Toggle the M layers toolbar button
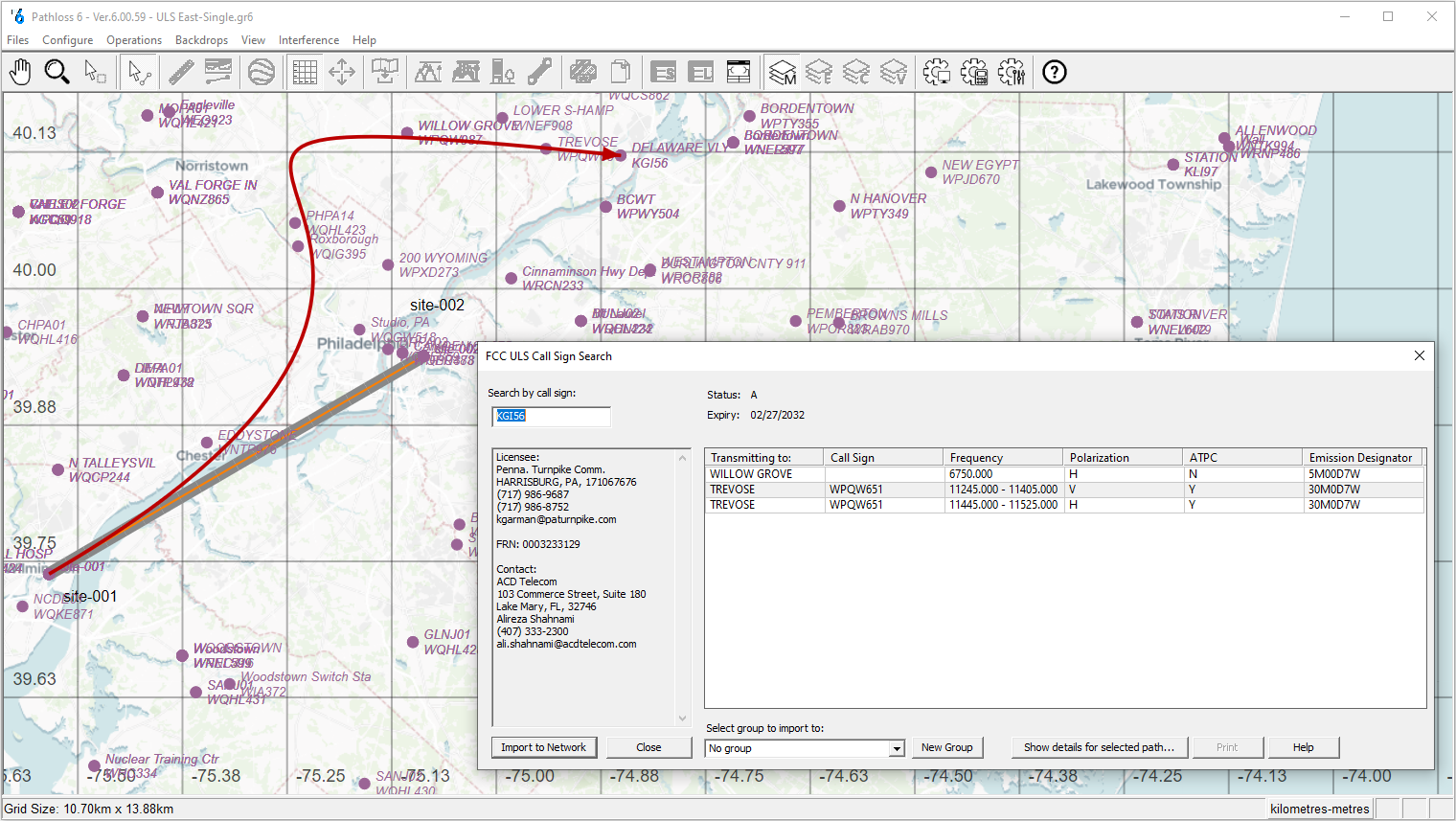This screenshot has width=1456, height=821. point(783,72)
